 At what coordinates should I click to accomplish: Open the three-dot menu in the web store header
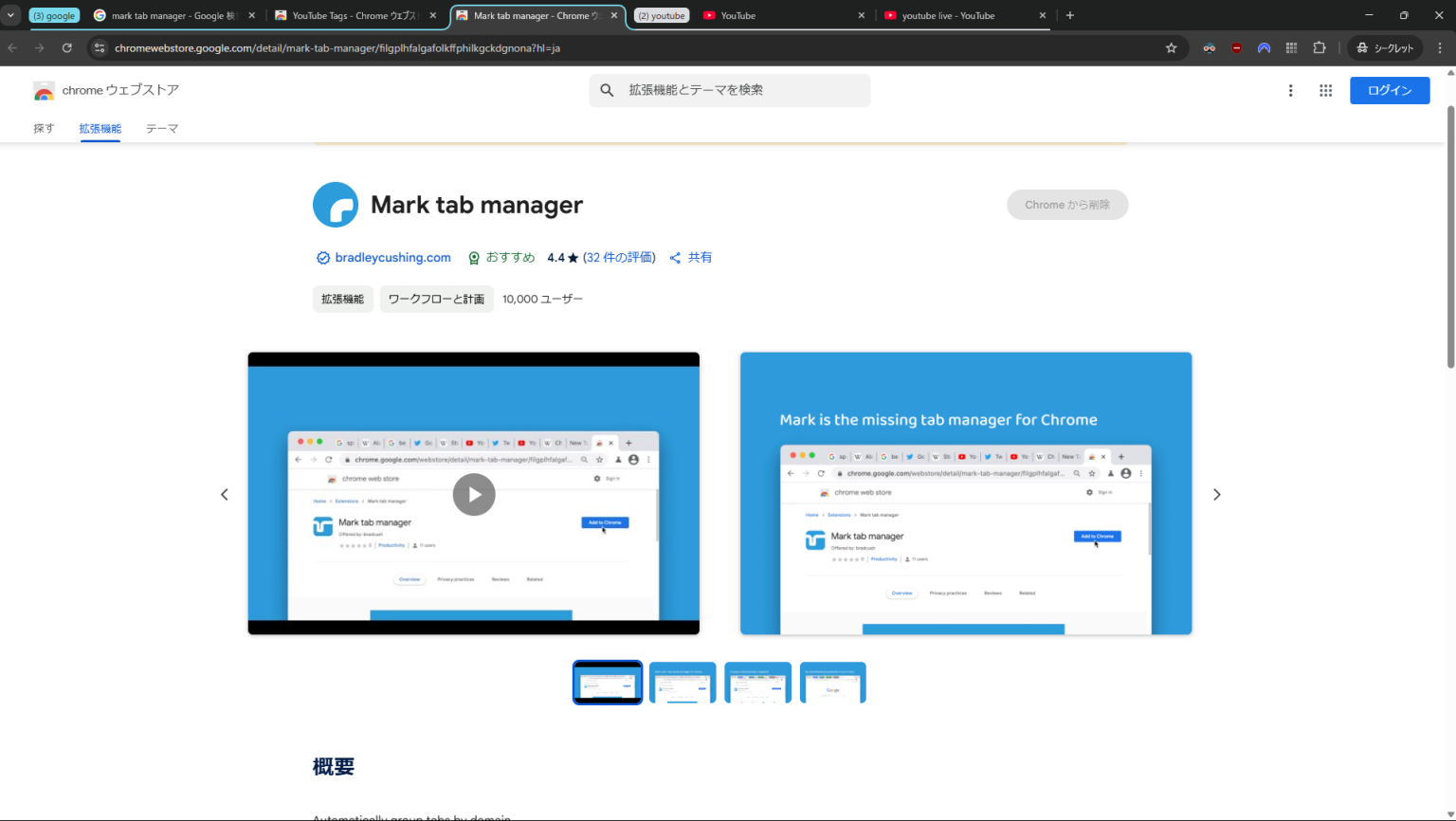point(1290,90)
